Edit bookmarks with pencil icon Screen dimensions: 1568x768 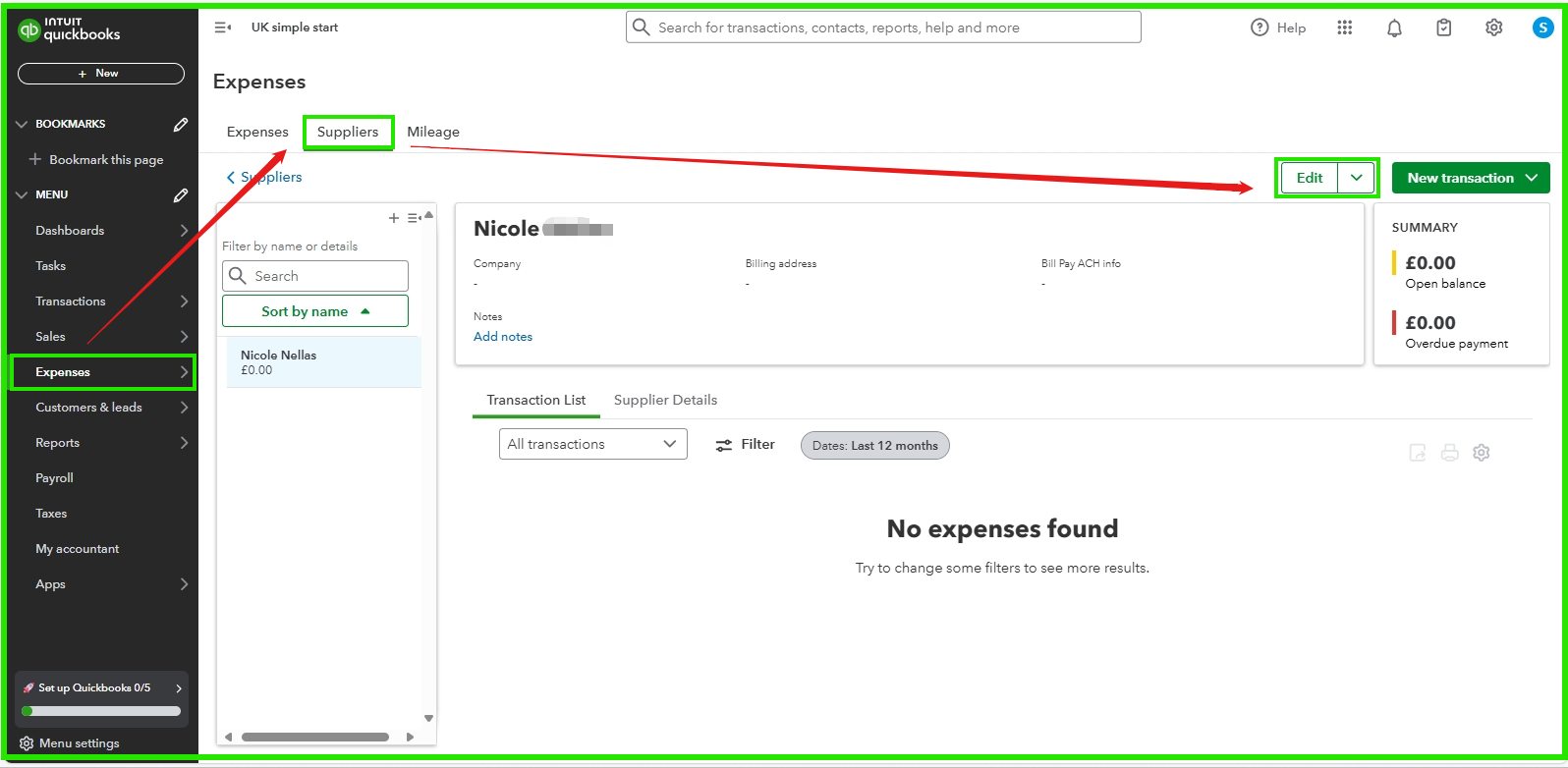pyautogui.click(x=181, y=124)
